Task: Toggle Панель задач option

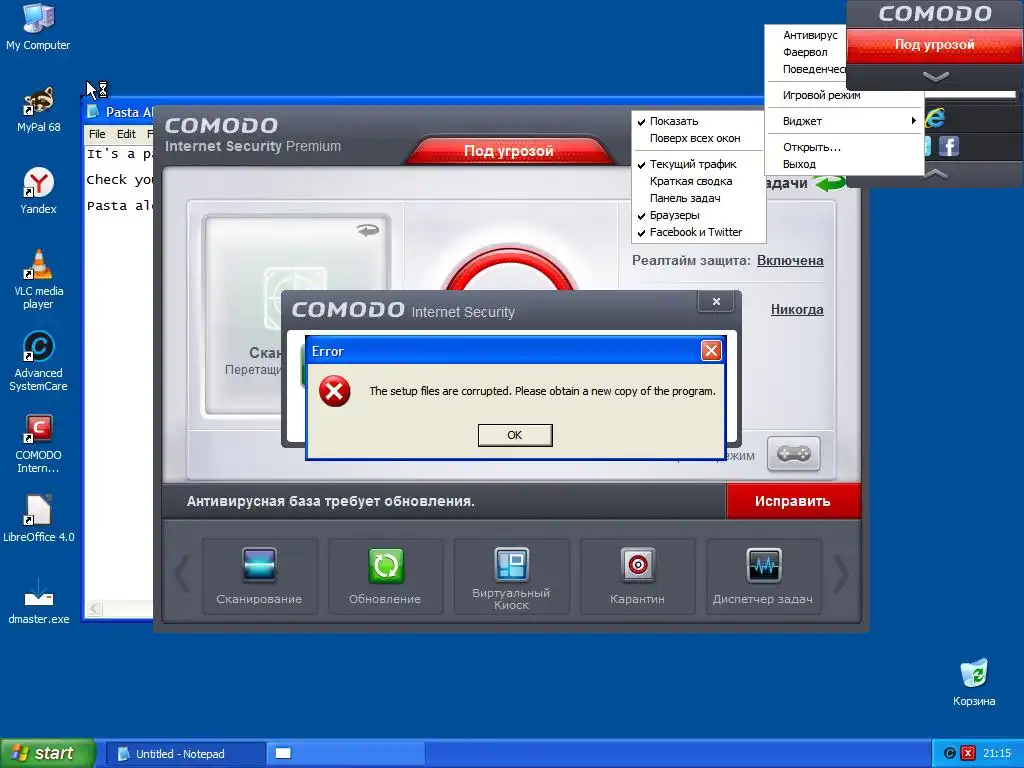Action: [x=698, y=199]
